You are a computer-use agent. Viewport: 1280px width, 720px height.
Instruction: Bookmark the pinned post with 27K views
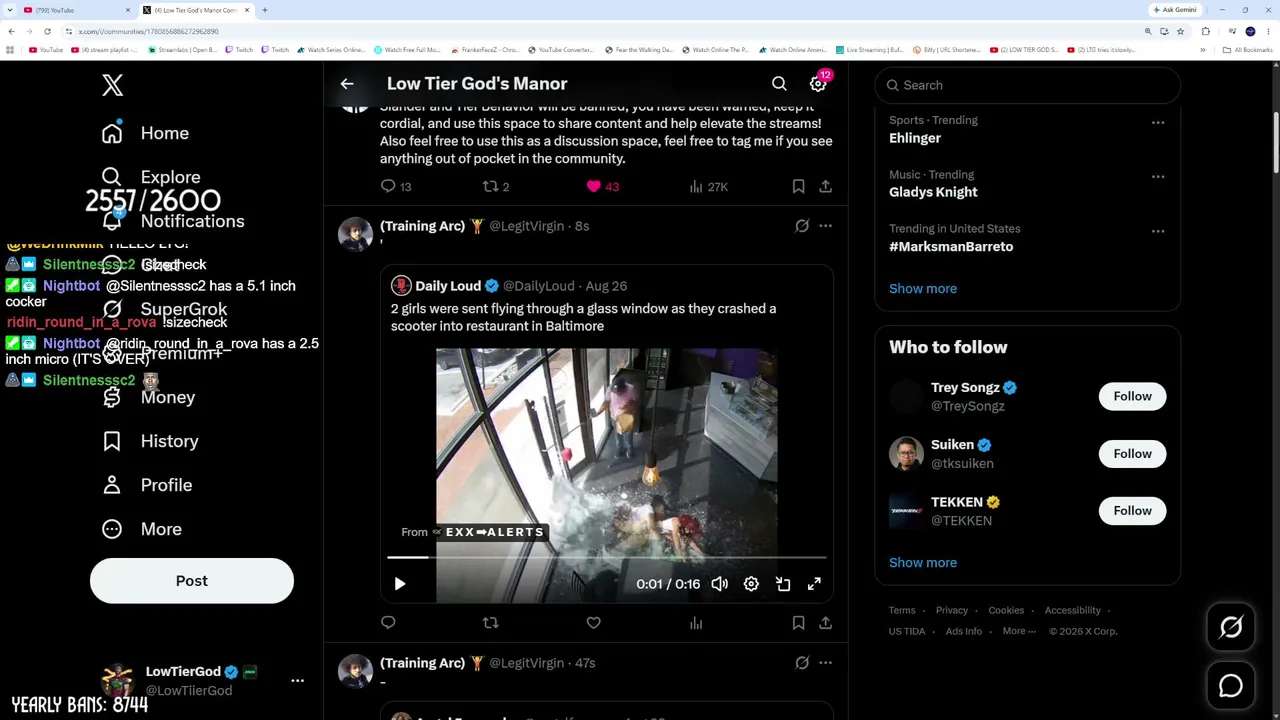point(798,187)
